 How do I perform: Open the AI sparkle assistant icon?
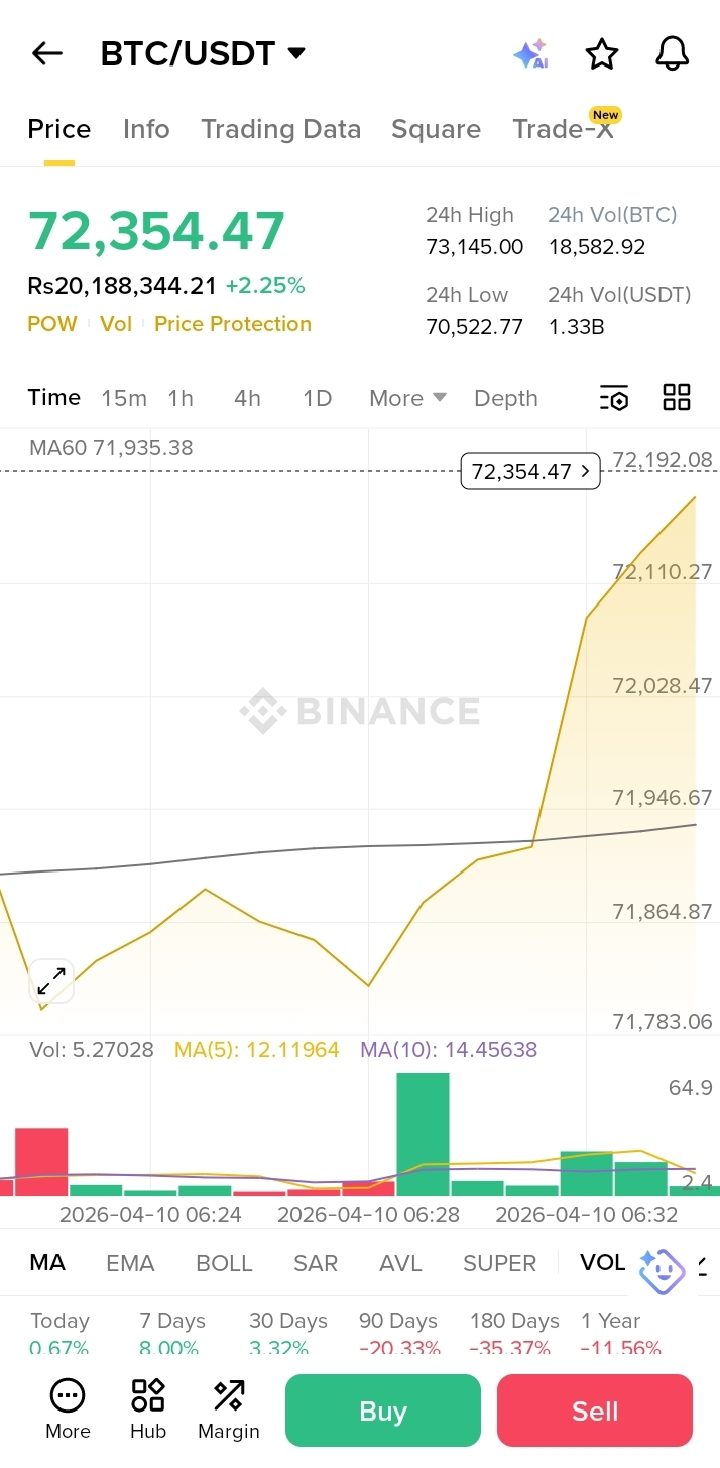point(531,54)
